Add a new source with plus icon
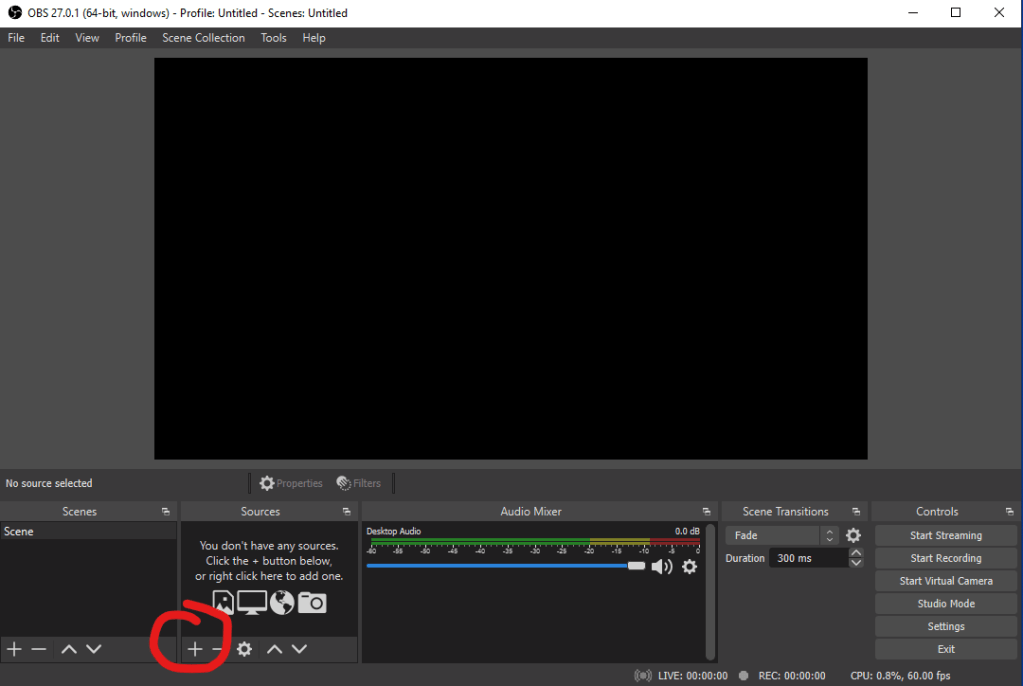The image size is (1023, 686). coord(194,649)
